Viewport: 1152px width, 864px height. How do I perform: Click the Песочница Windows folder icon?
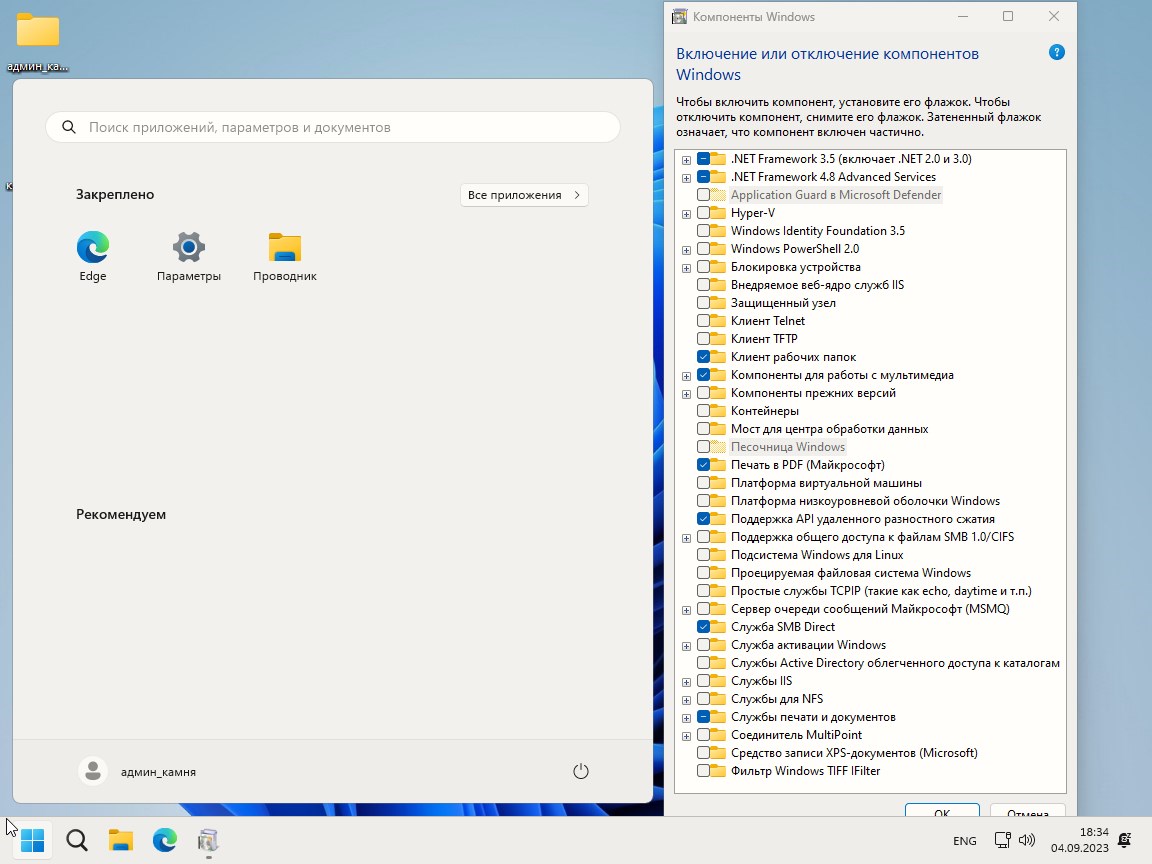[x=719, y=447]
